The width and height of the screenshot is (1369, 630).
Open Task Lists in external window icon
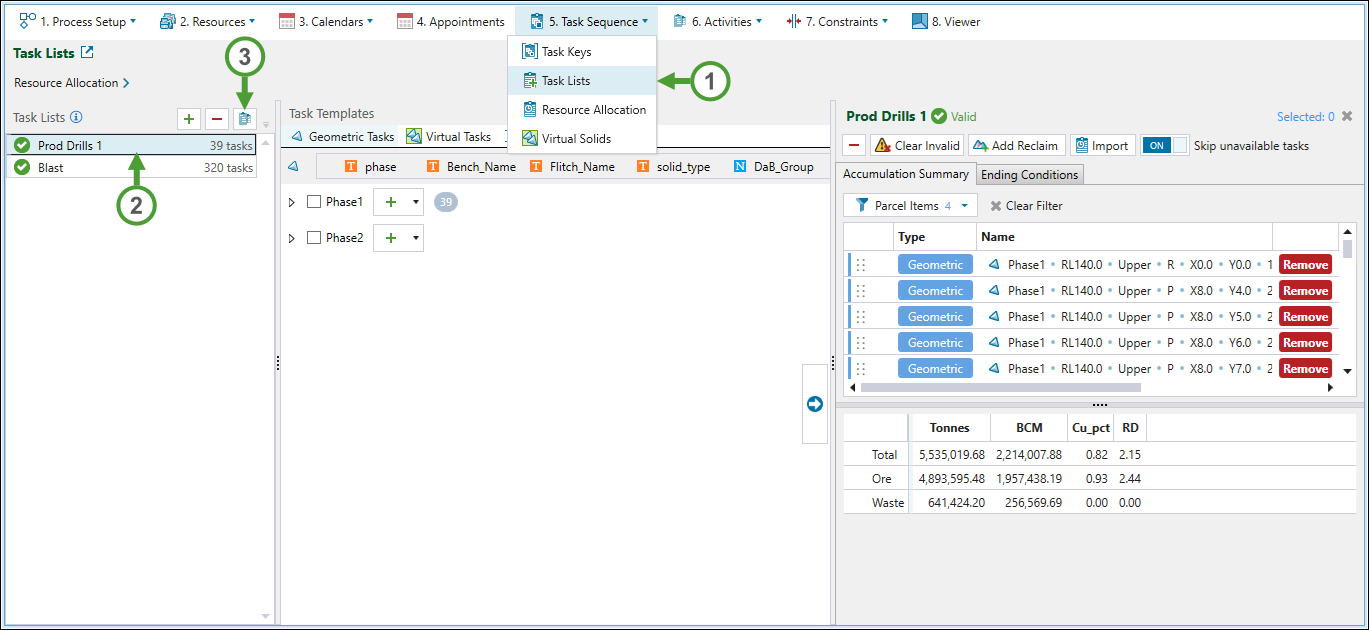click(x=87, y=53)
